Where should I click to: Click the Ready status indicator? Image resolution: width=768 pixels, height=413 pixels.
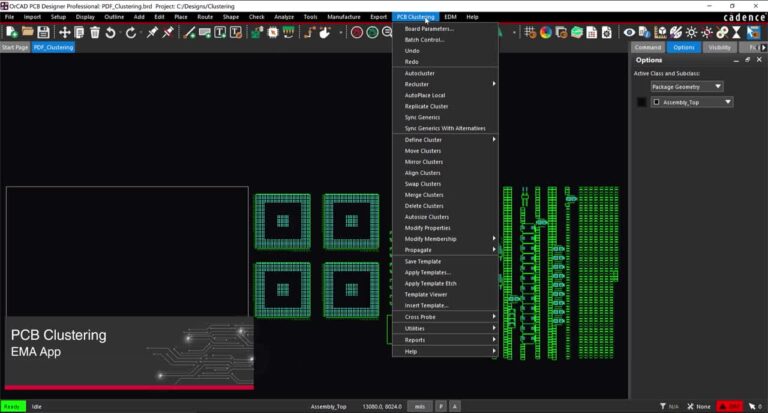(13, 406)
